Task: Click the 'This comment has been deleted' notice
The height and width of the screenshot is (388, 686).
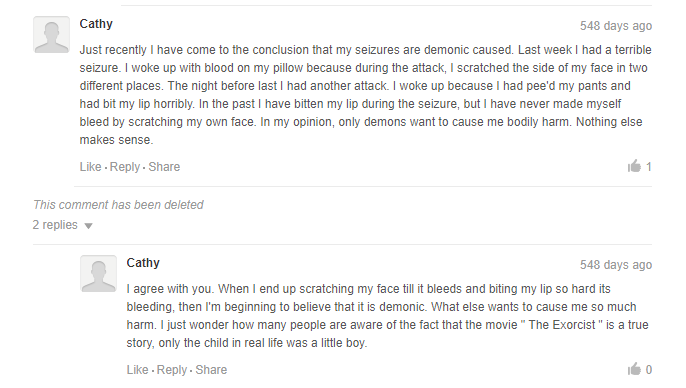Action: [x=118, y=205]
